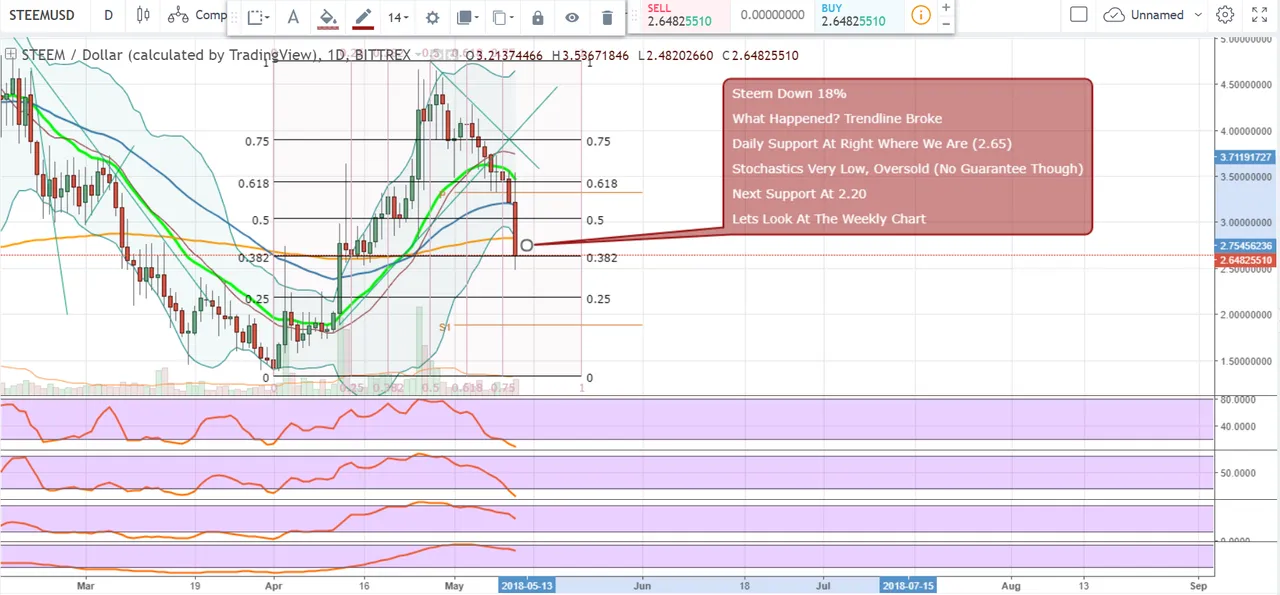The height and width of the screenshot is (595, 1280).
Task: Click the SELL 2.64825510 button
Action: coord(684,15)
